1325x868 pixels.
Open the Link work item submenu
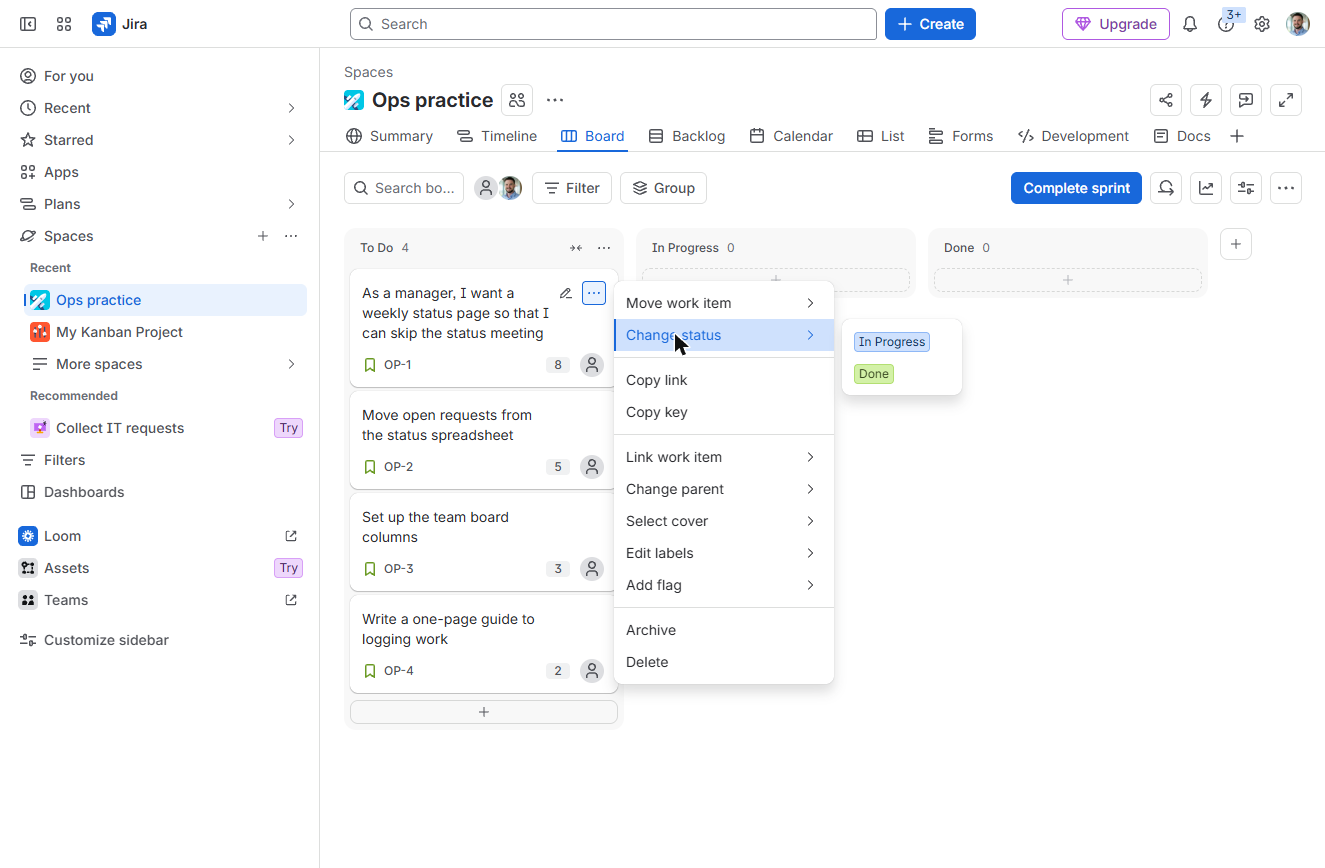724,457
